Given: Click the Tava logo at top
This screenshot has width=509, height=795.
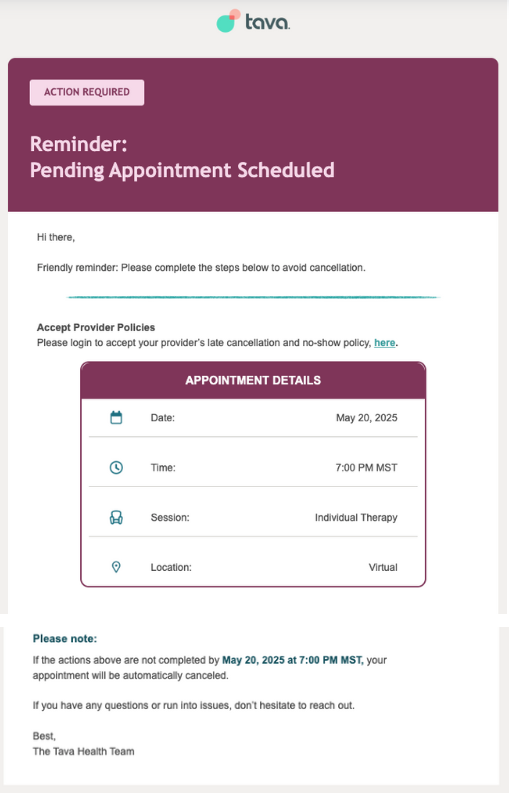Looking at the screenshot, I should point(253,21).
